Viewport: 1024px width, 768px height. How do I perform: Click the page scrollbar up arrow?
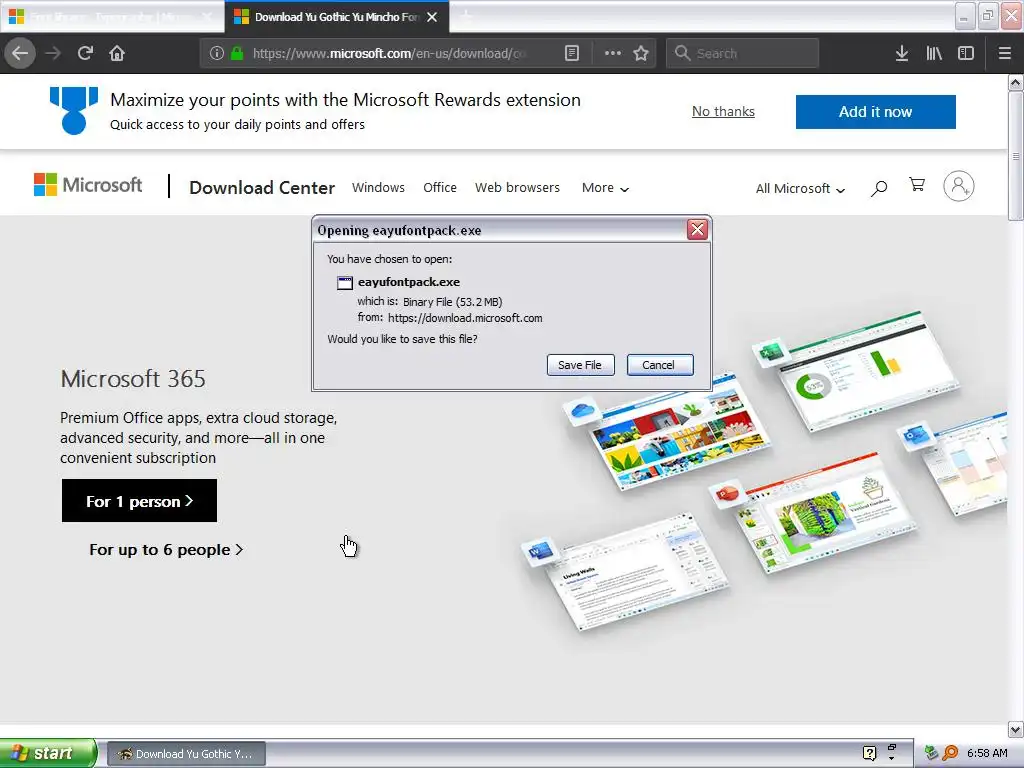(1015, 82)
